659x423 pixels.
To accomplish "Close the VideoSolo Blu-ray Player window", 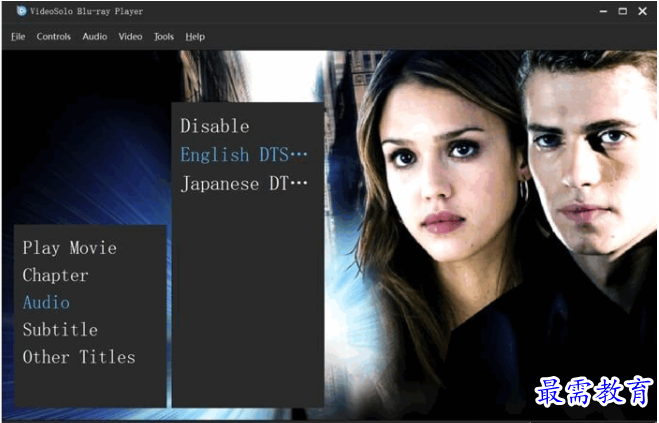I will click(x=642, y=11).
